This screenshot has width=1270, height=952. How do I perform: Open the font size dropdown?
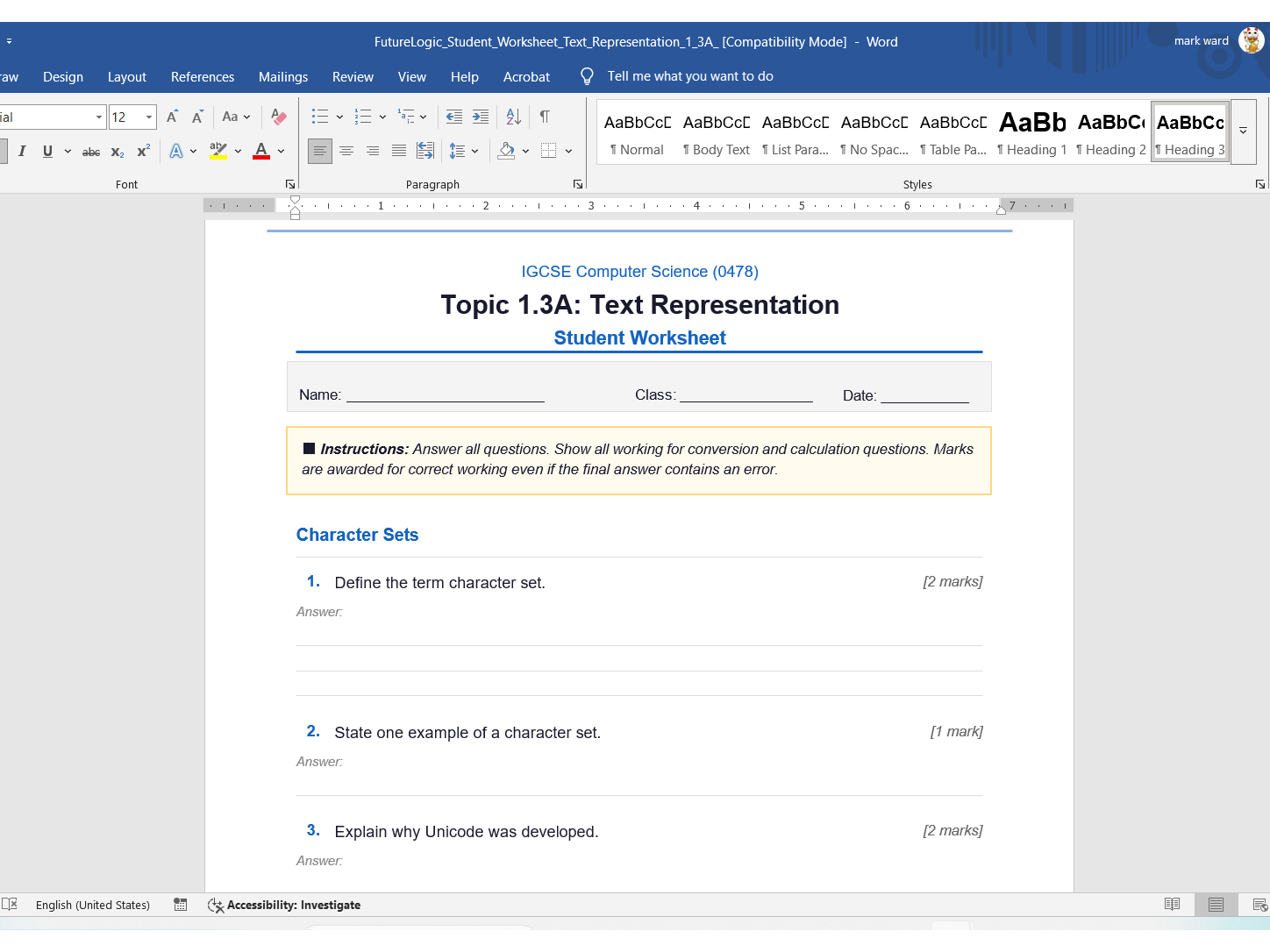[x=149, y=117]
